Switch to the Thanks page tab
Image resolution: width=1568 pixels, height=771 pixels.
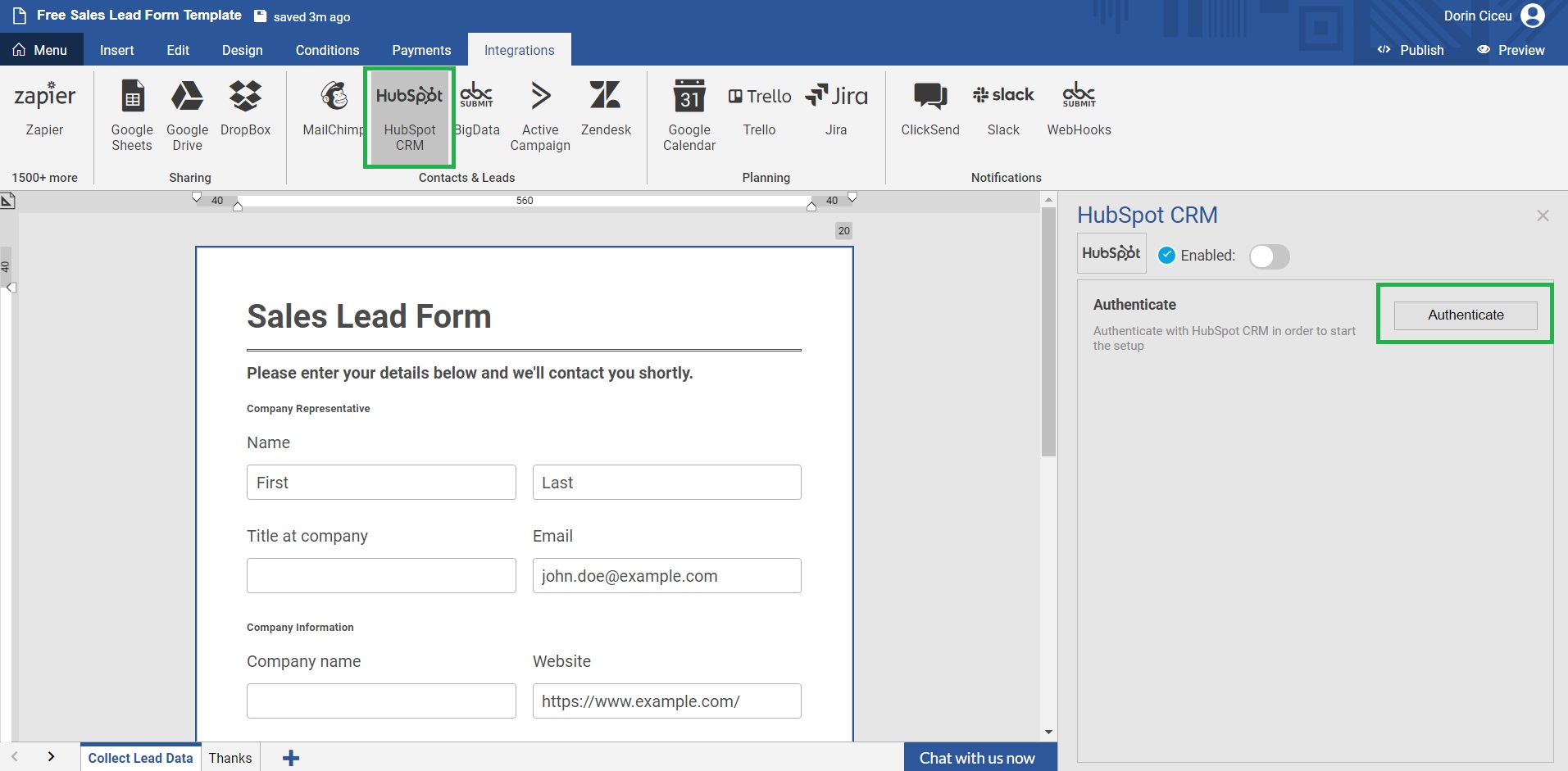coord(230,758)
